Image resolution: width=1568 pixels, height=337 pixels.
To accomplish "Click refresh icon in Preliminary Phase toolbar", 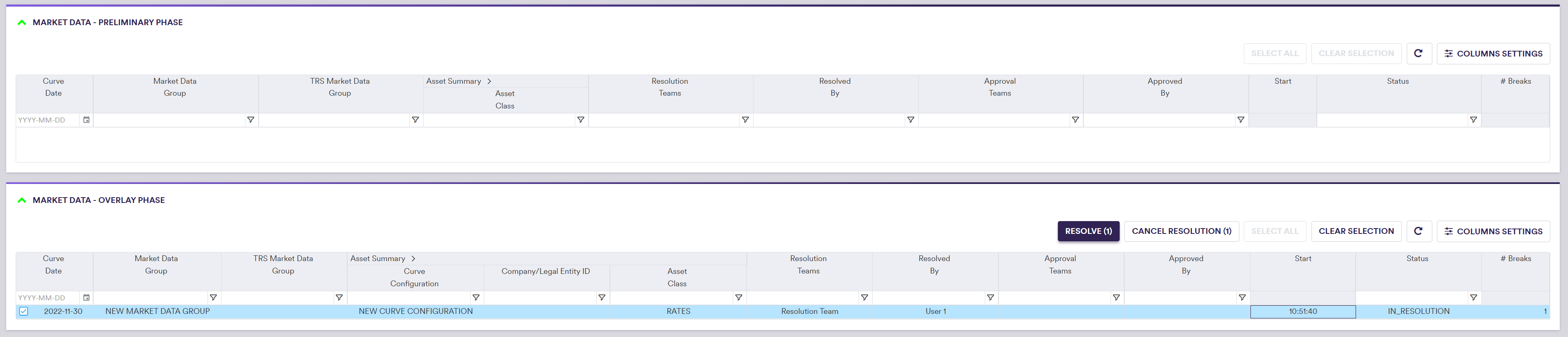I will (1417, 54).
